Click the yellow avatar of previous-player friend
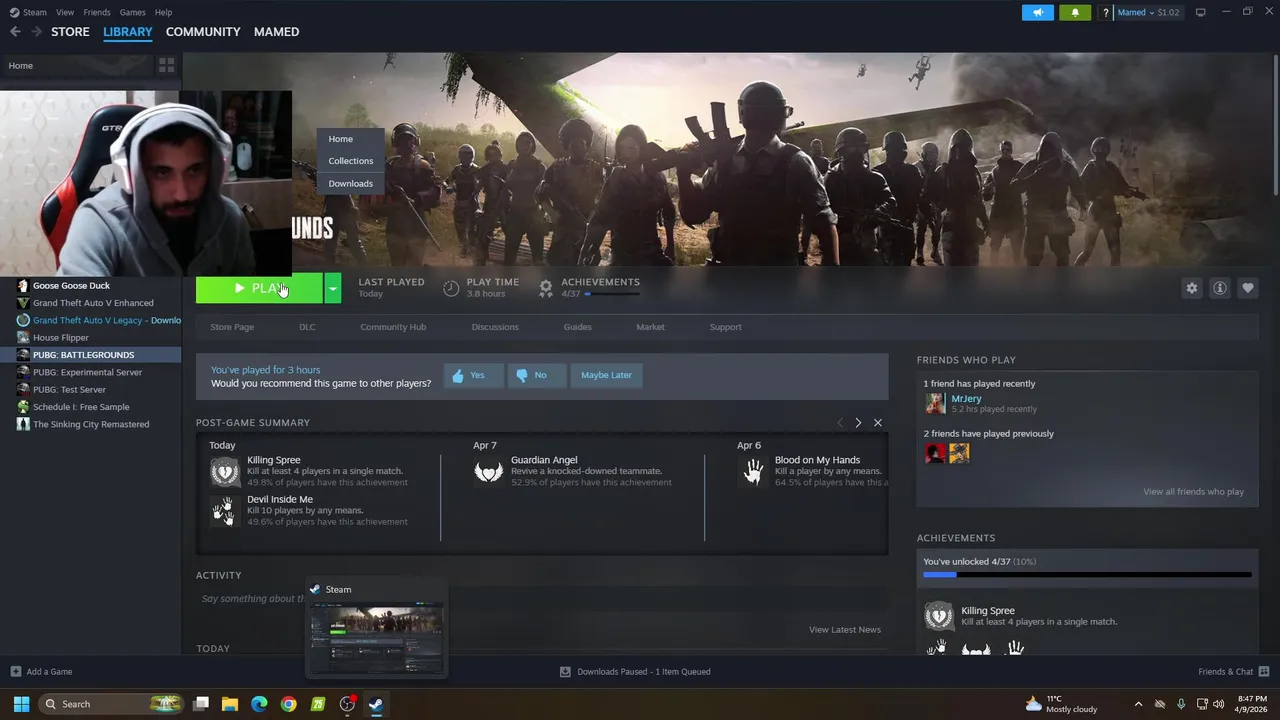1280x720 pixels. (959, 453)
